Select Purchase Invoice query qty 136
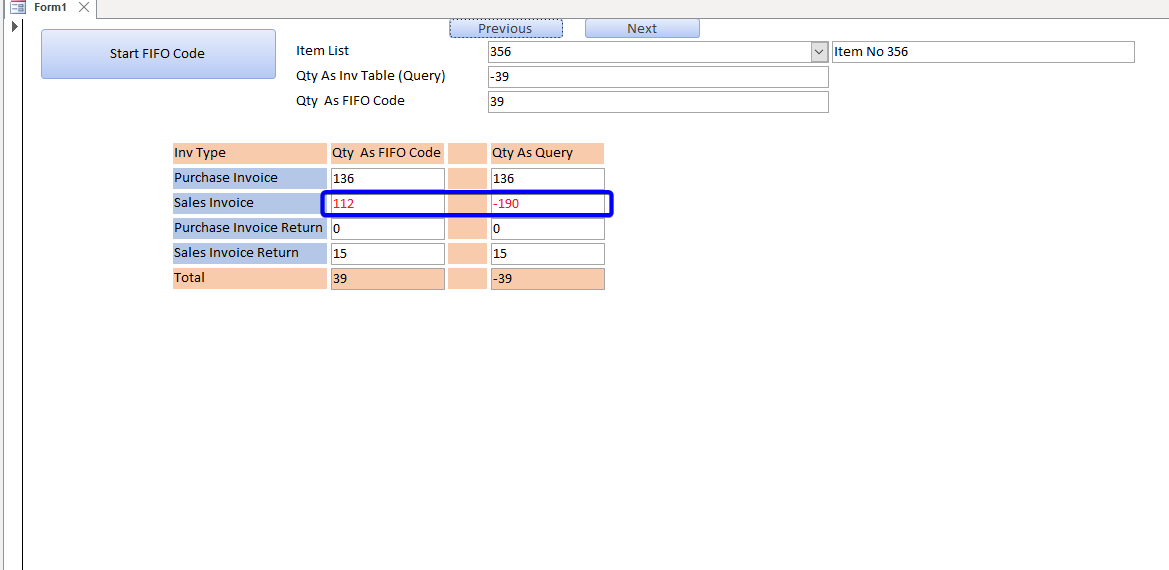The image size is (1169, 570). point(548,179)
